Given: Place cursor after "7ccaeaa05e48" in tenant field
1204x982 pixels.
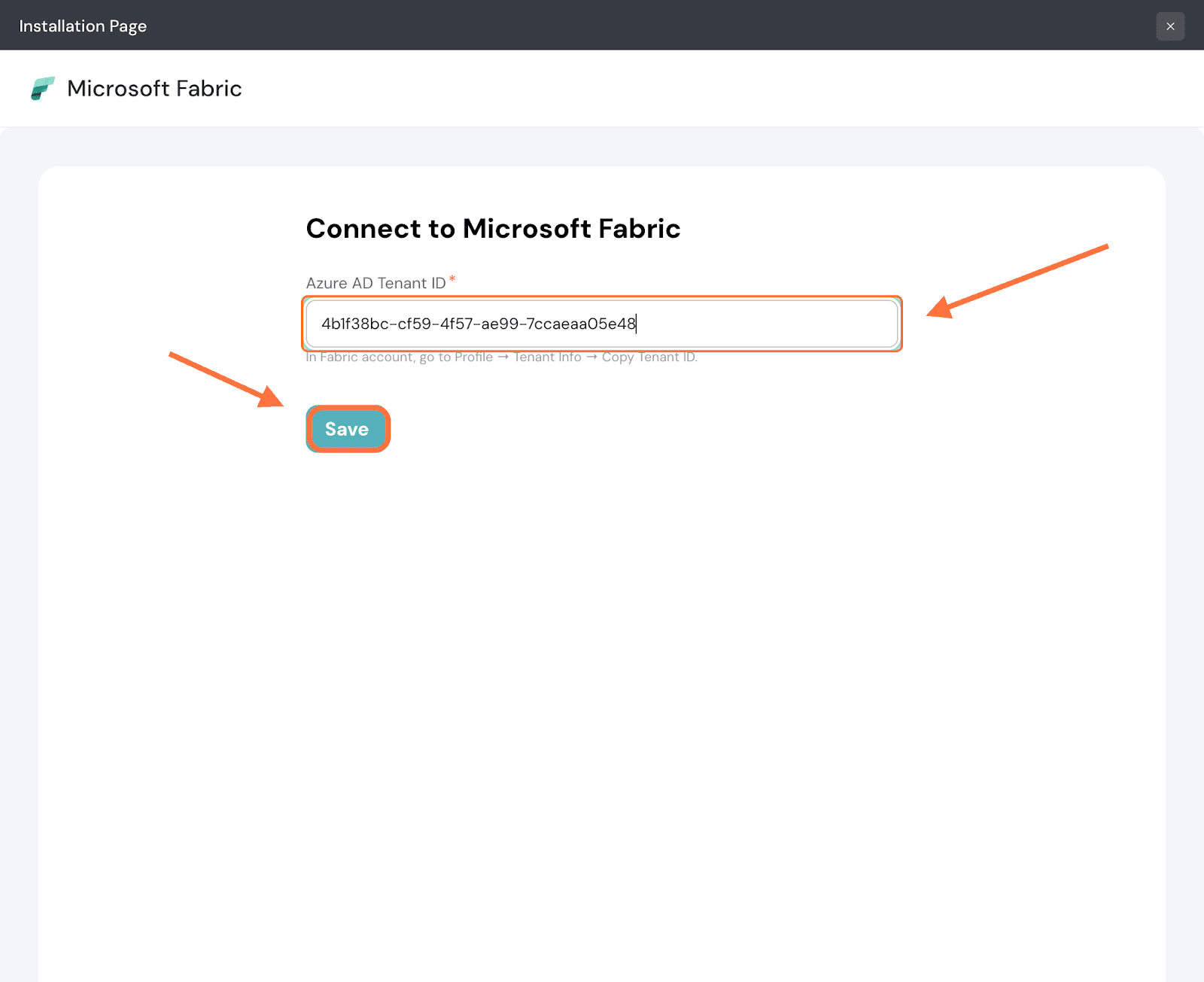Looking at the screenshot, I should coord(637,324).
